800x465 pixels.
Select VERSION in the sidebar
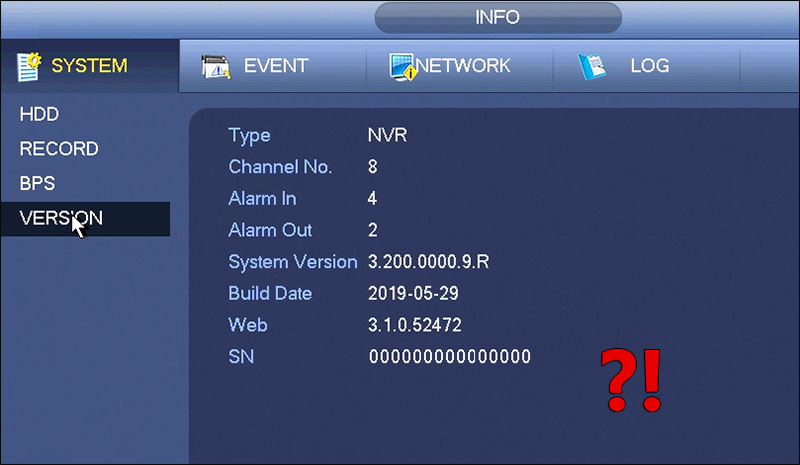coord(85,219)
